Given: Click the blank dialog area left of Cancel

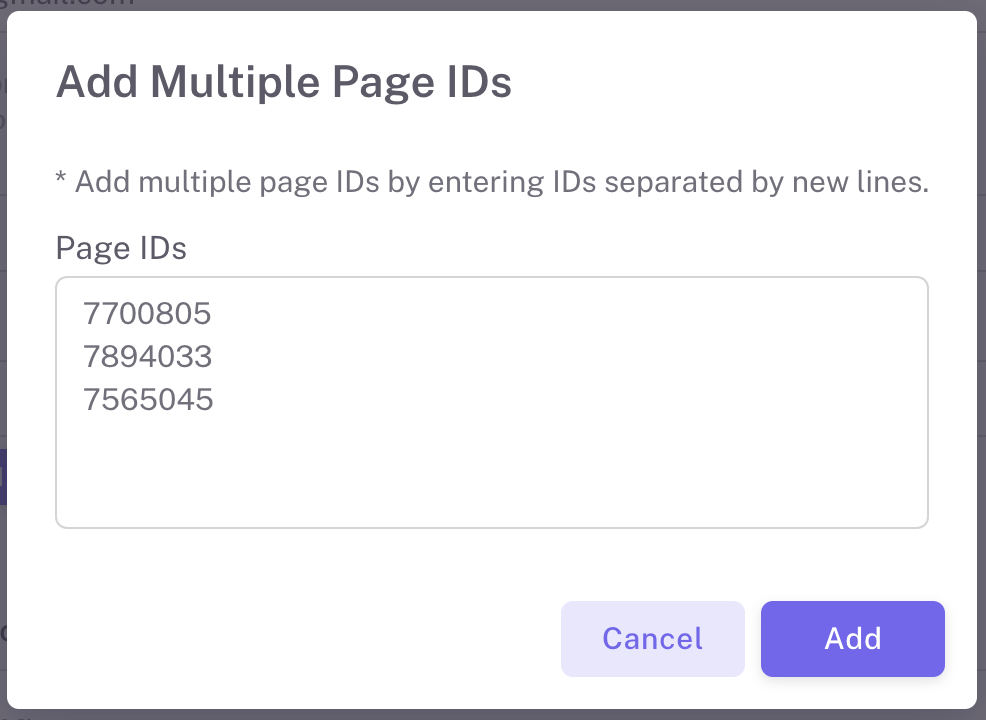Looking at the screenshot, I should [x=300, y=639].
